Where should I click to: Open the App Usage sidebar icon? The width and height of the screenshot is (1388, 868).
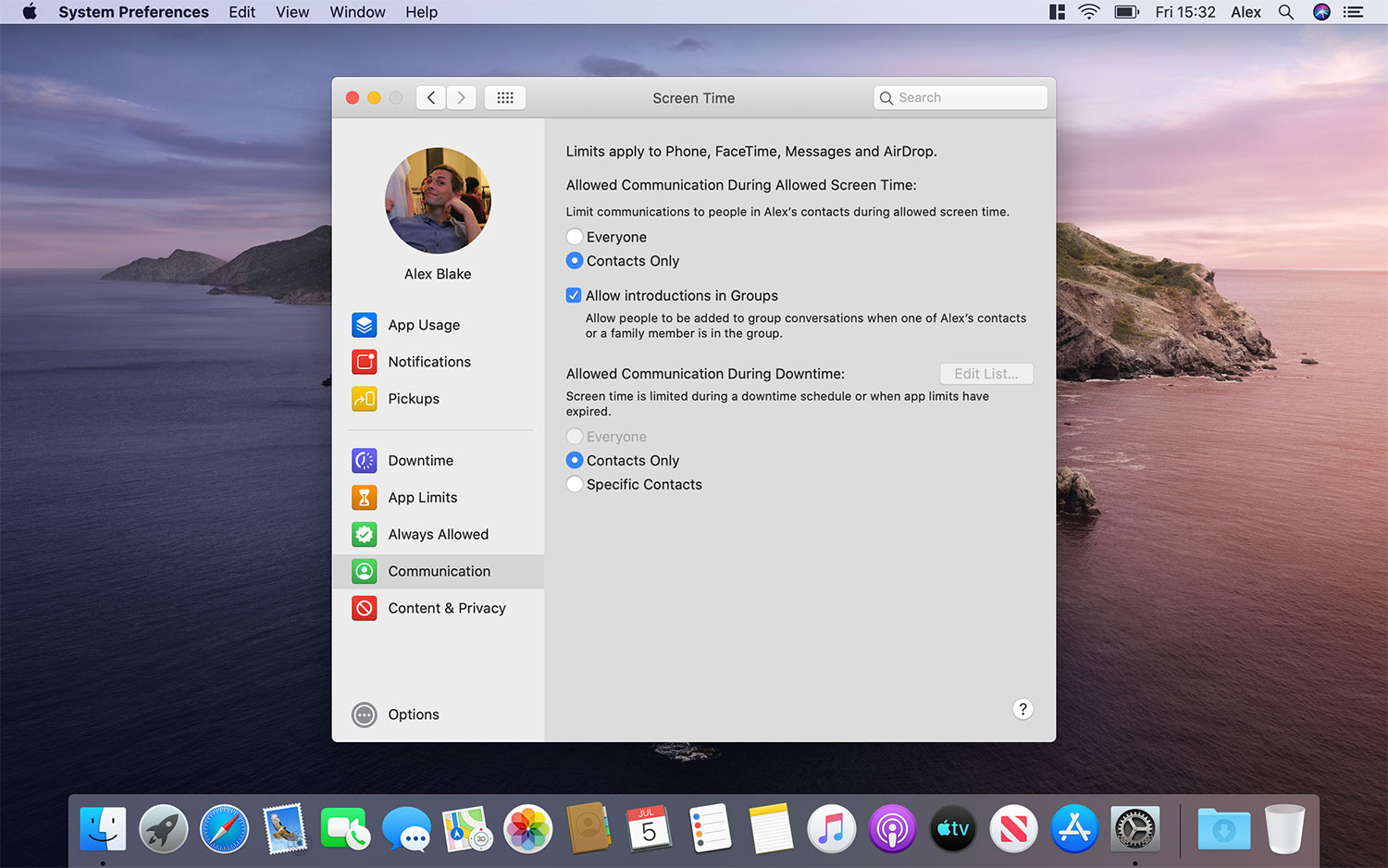tap(365, 325)
